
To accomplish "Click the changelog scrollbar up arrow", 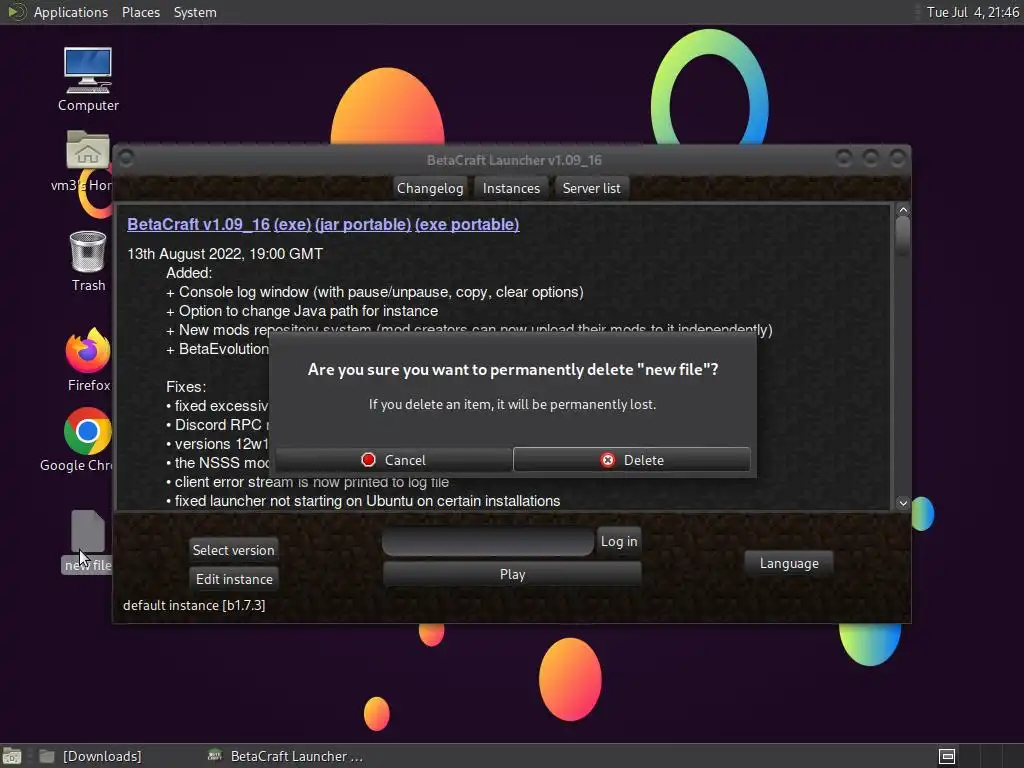I will [x=903, y=210].
